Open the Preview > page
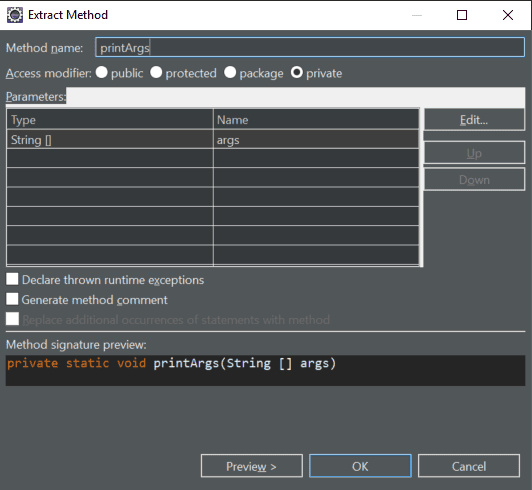Viewport: 532px width, 490px height. (251, 466)
